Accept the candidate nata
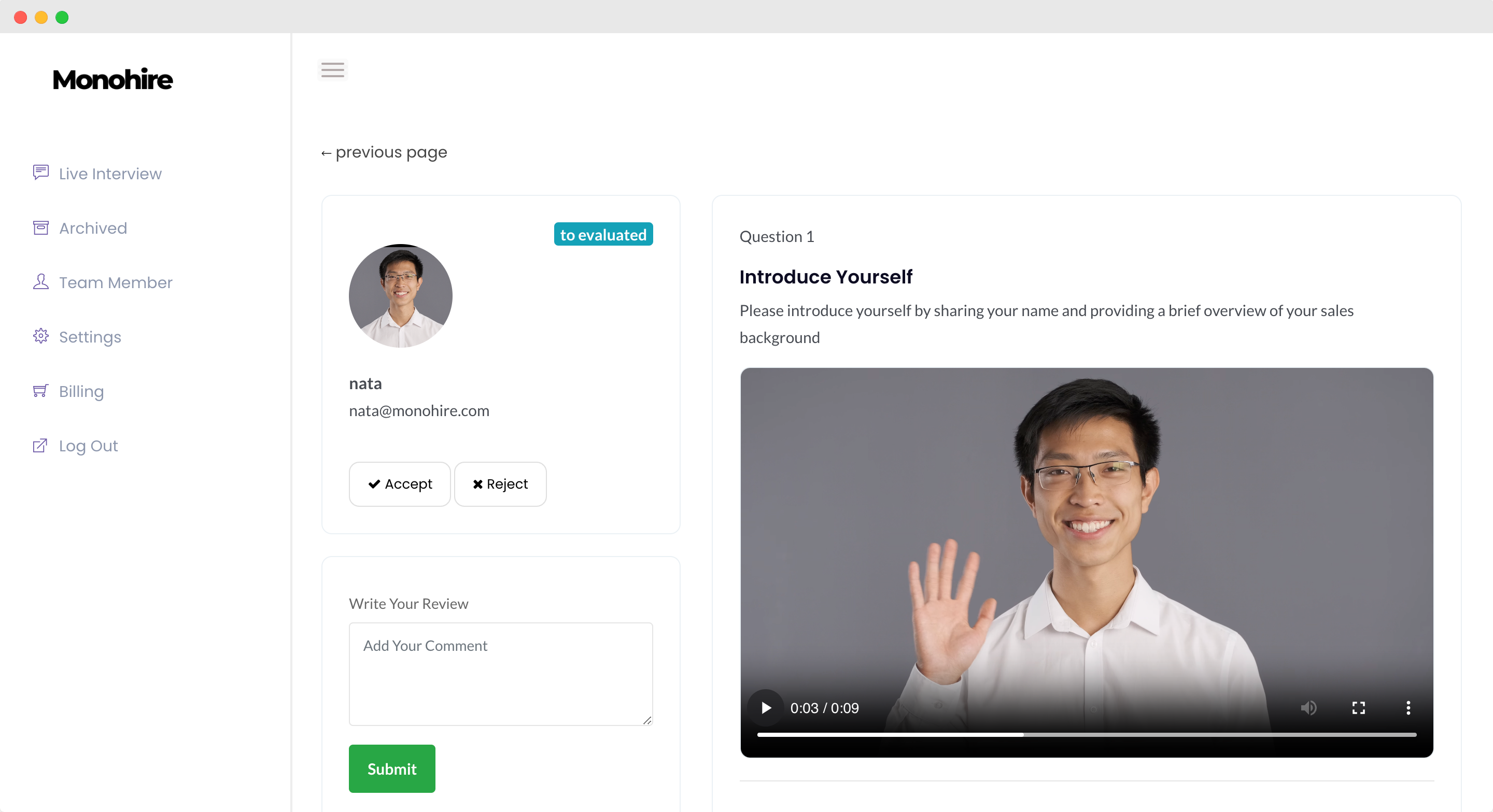Image resolution: width=1493 pixels, height=812 pixels. [399, 484]
